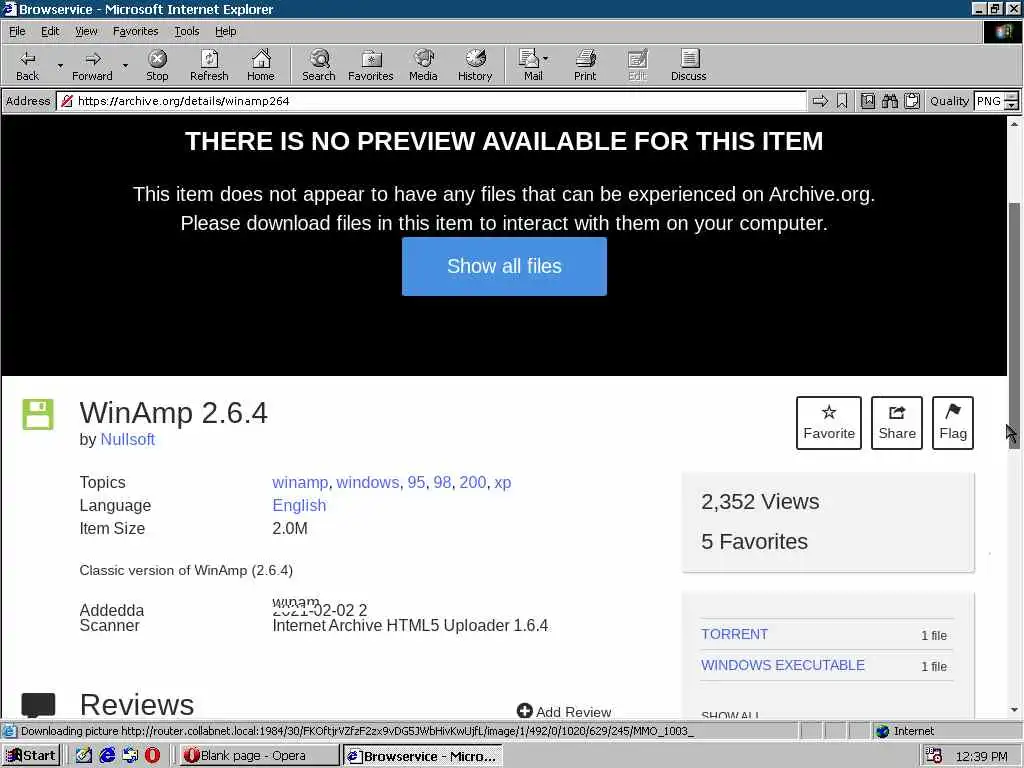Viewport: 1024px width, 768px height.
Task: Click the Go arrow beside address bar
Action: point(820,101)
